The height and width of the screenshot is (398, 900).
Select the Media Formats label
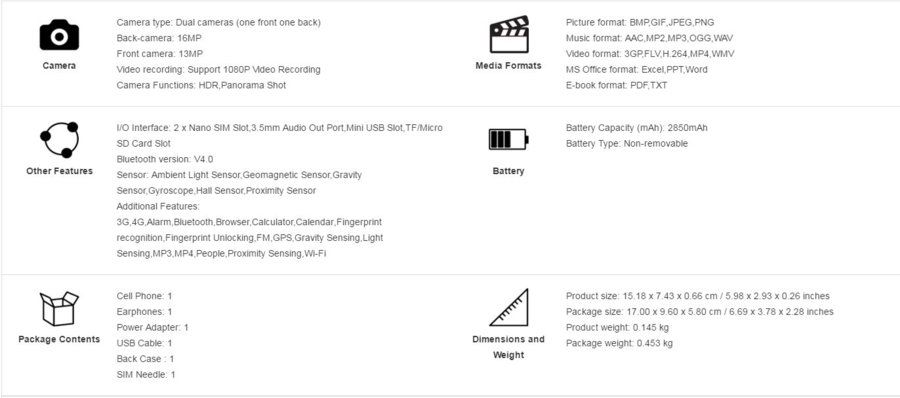508,66
